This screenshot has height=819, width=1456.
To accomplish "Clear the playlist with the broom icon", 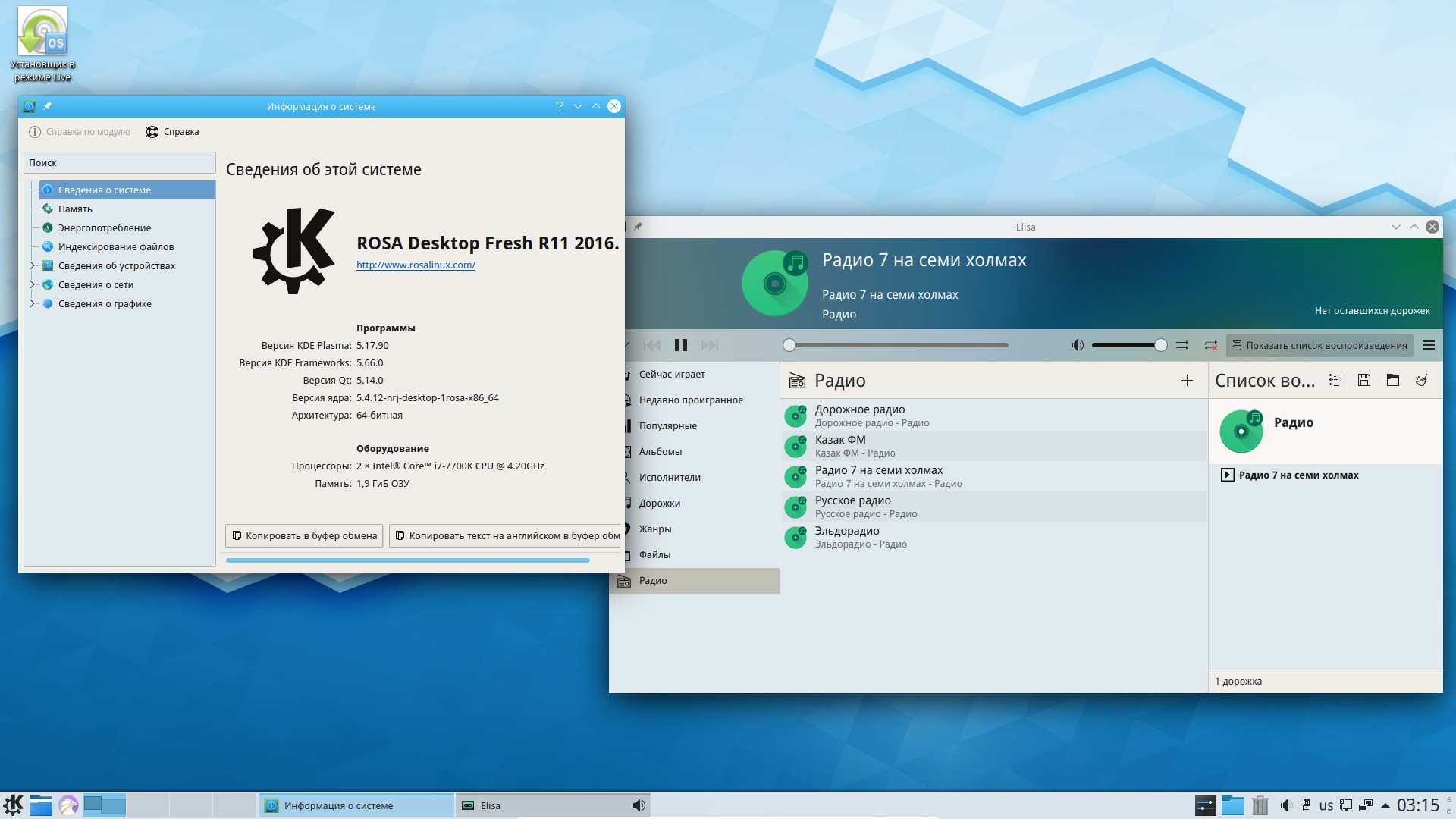I will [1422, 381].
